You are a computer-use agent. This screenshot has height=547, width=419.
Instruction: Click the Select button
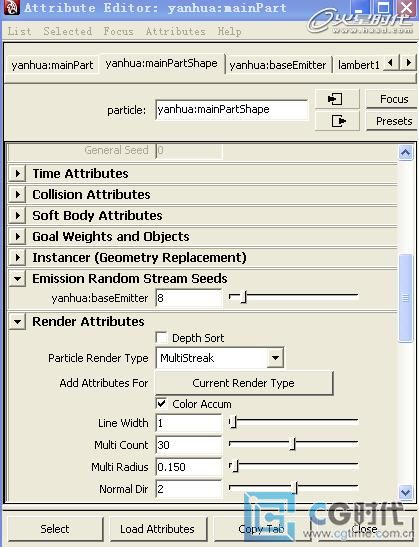tap(55, 529)
